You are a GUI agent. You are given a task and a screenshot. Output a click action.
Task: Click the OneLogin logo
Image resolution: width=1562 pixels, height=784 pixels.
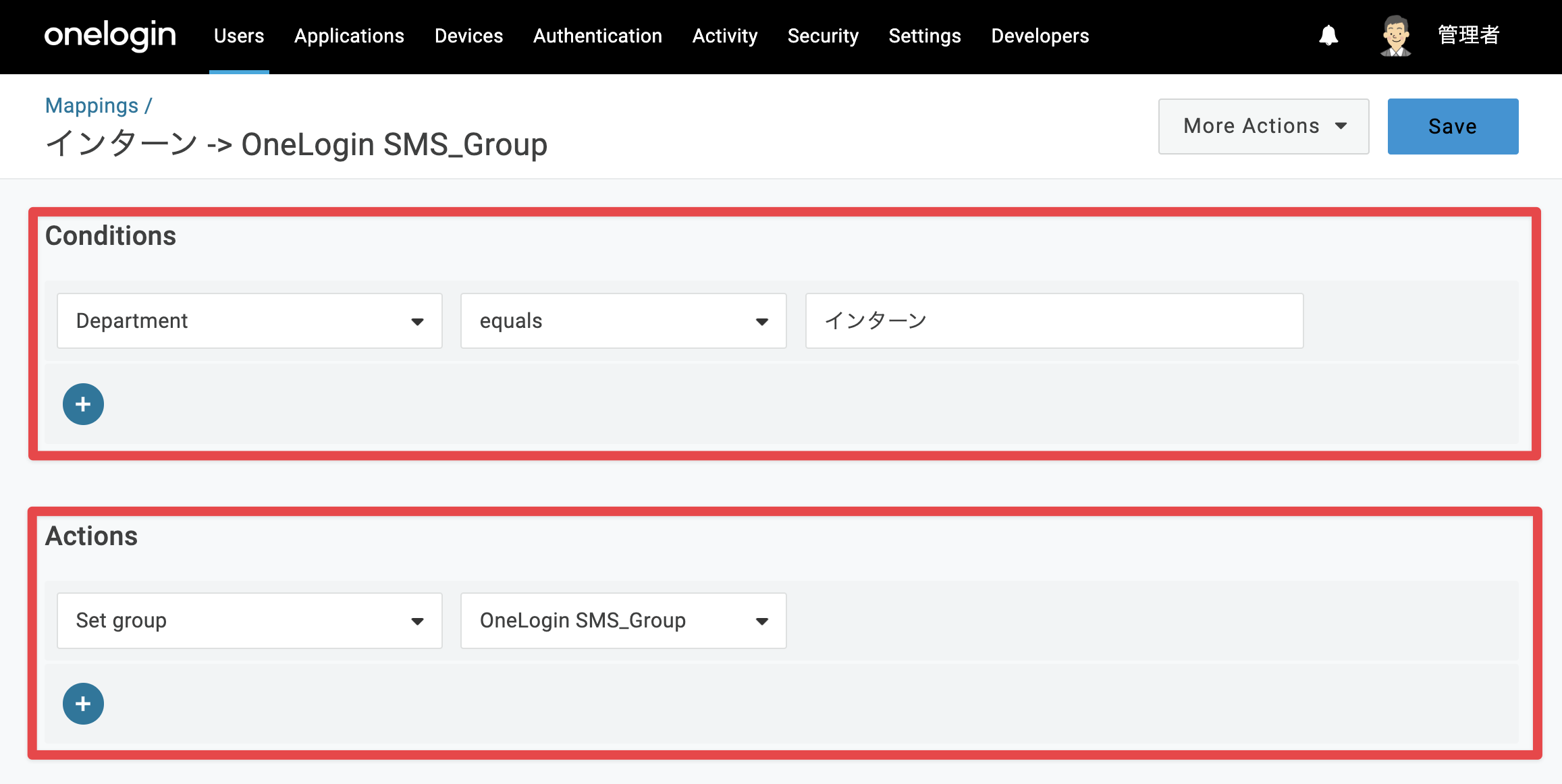tap(110, 36)
